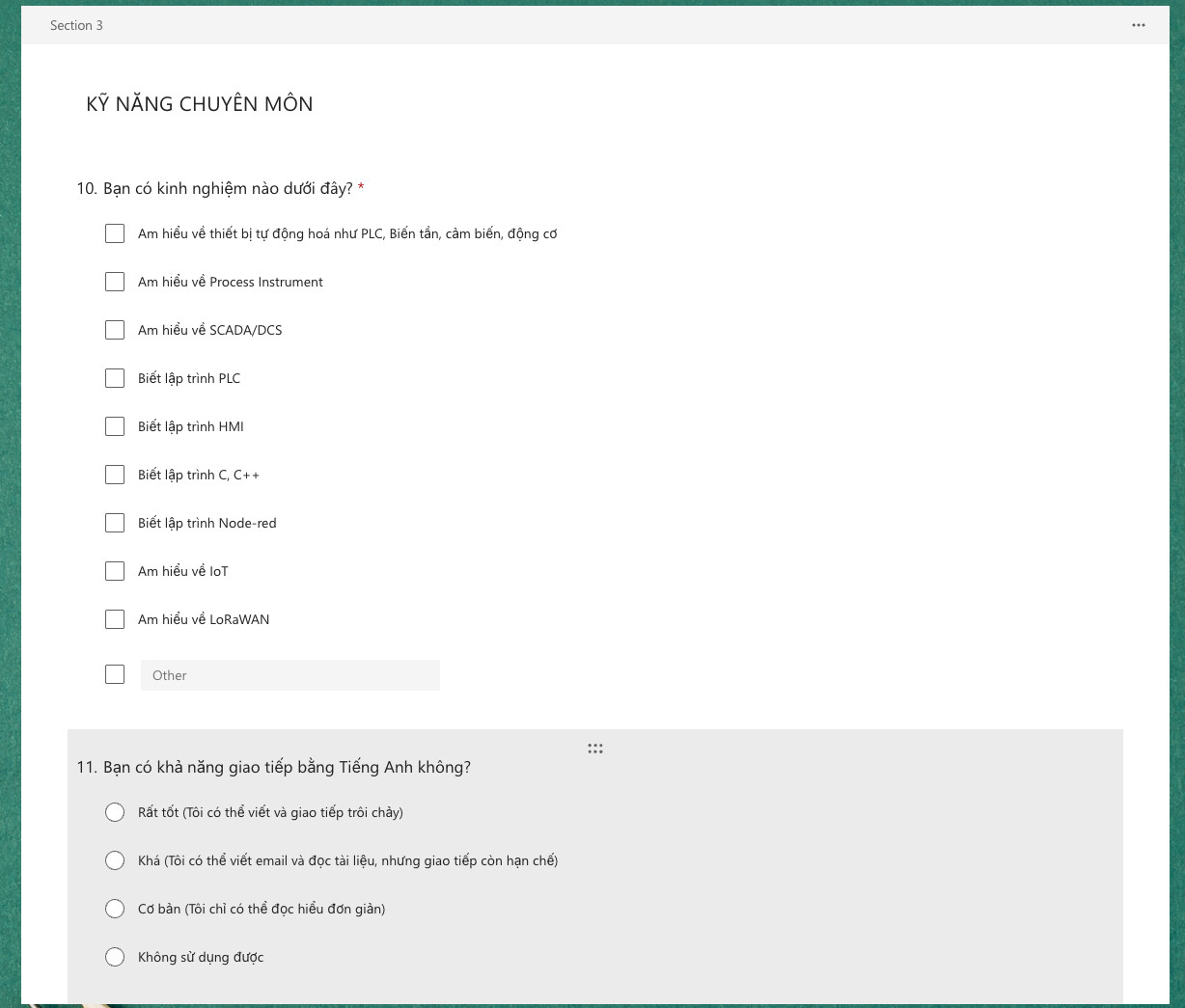Pick the 'Không sử dụng được' radio button
The width and height of the screenshot is (1185, 1008).
(x=115, y=957)
